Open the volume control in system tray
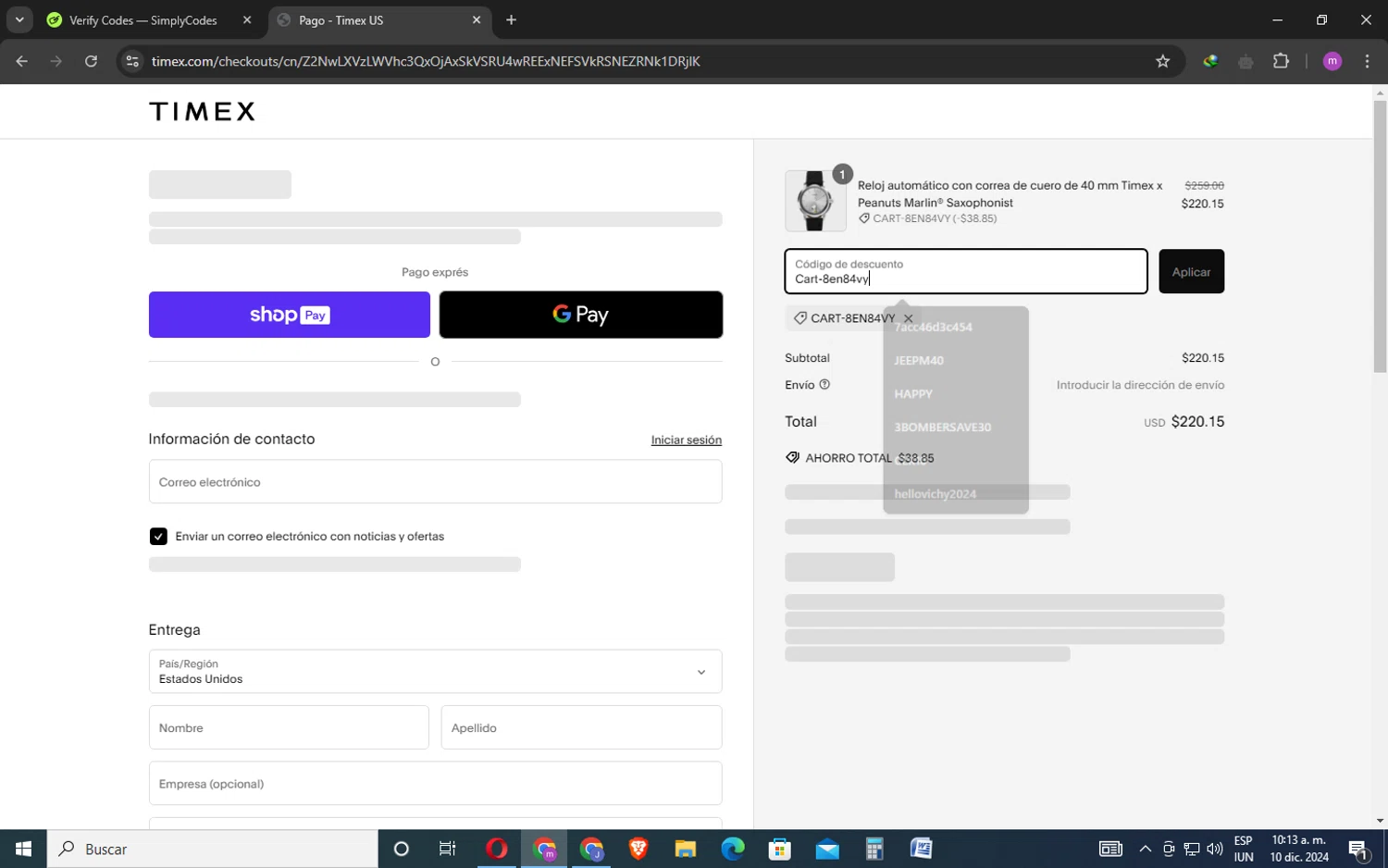The width and height of the screenshot is (1388, 868). coord(1215,849)
